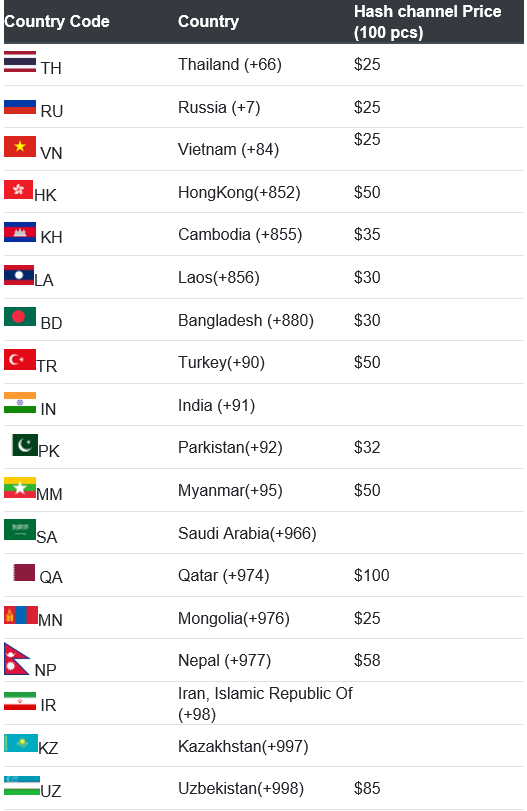Select the Uzbekistan $85 price cell

[367, 788]
